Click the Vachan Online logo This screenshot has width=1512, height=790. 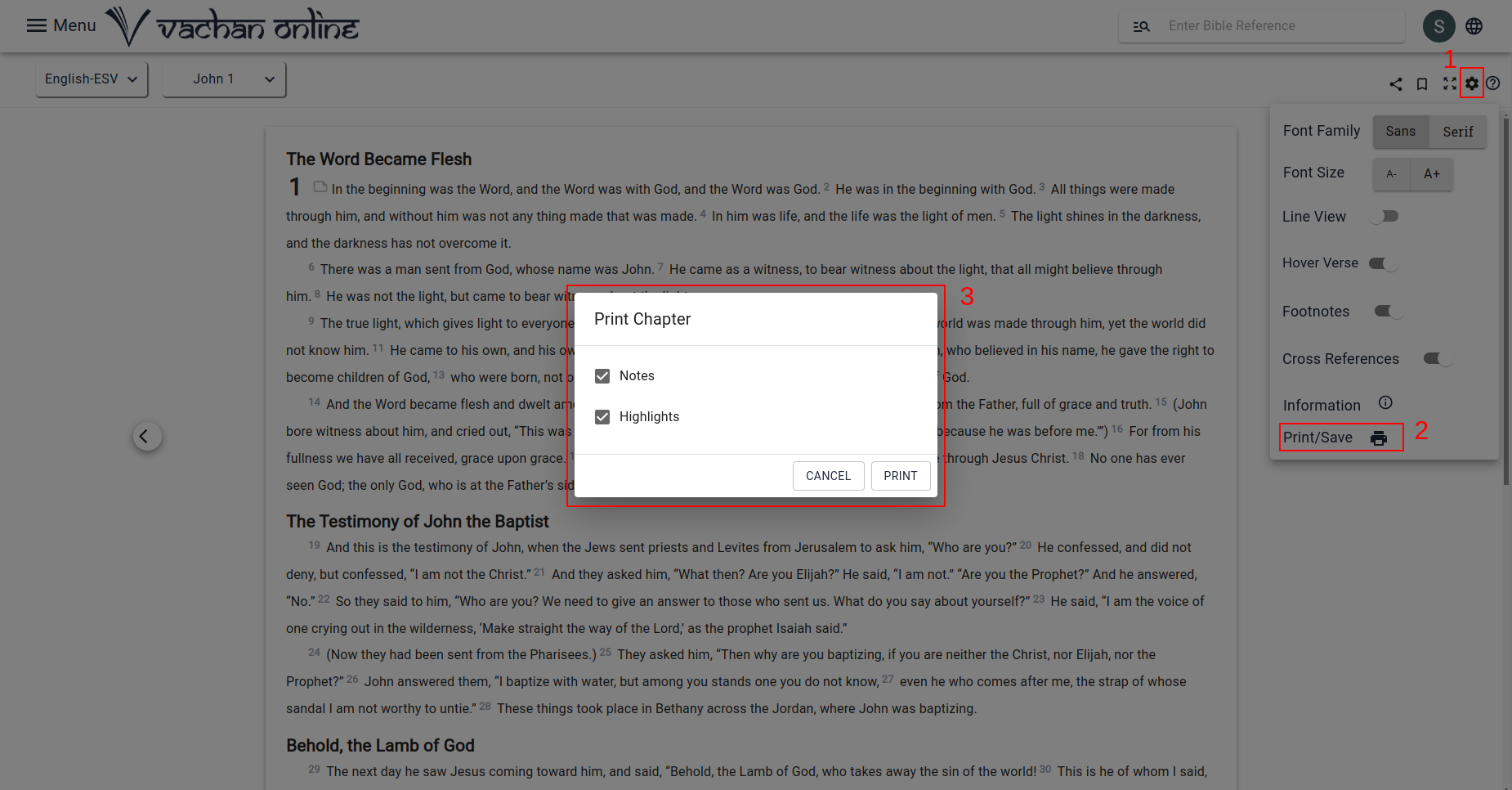click(x=233, y=26)
